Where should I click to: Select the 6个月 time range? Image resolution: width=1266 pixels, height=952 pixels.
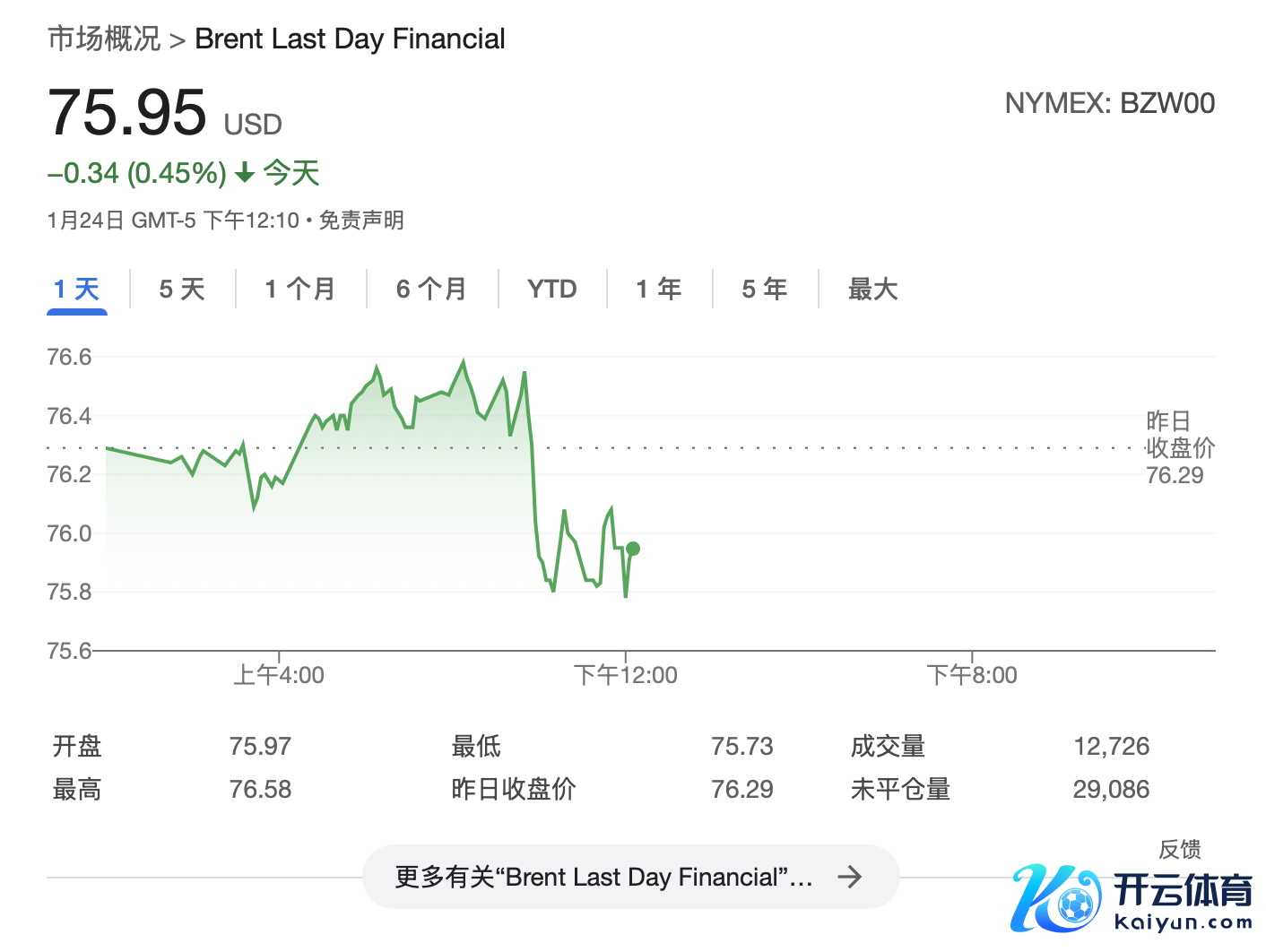coord(432,289)
